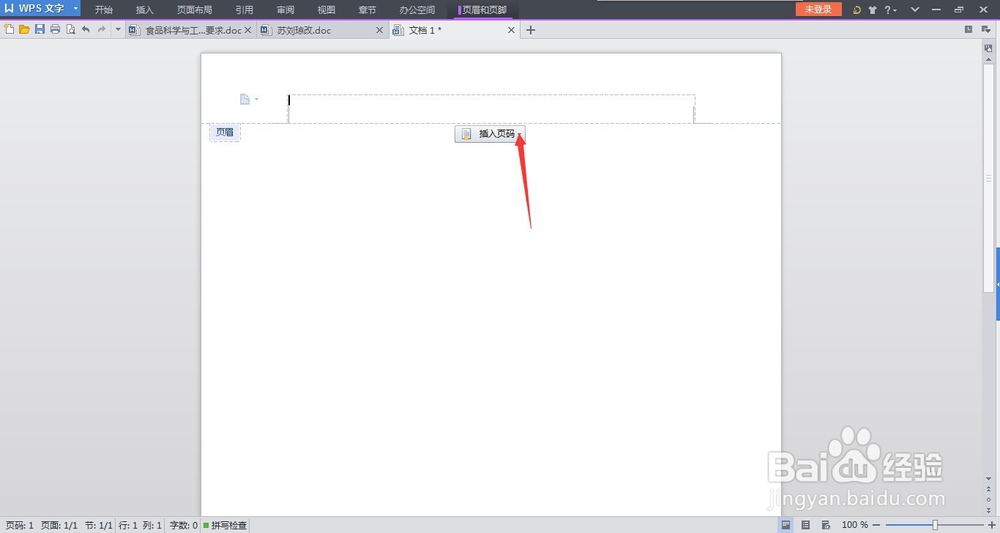
Task: Collapse the ribbon with the chevron icon
Action: tap(915, 10)
